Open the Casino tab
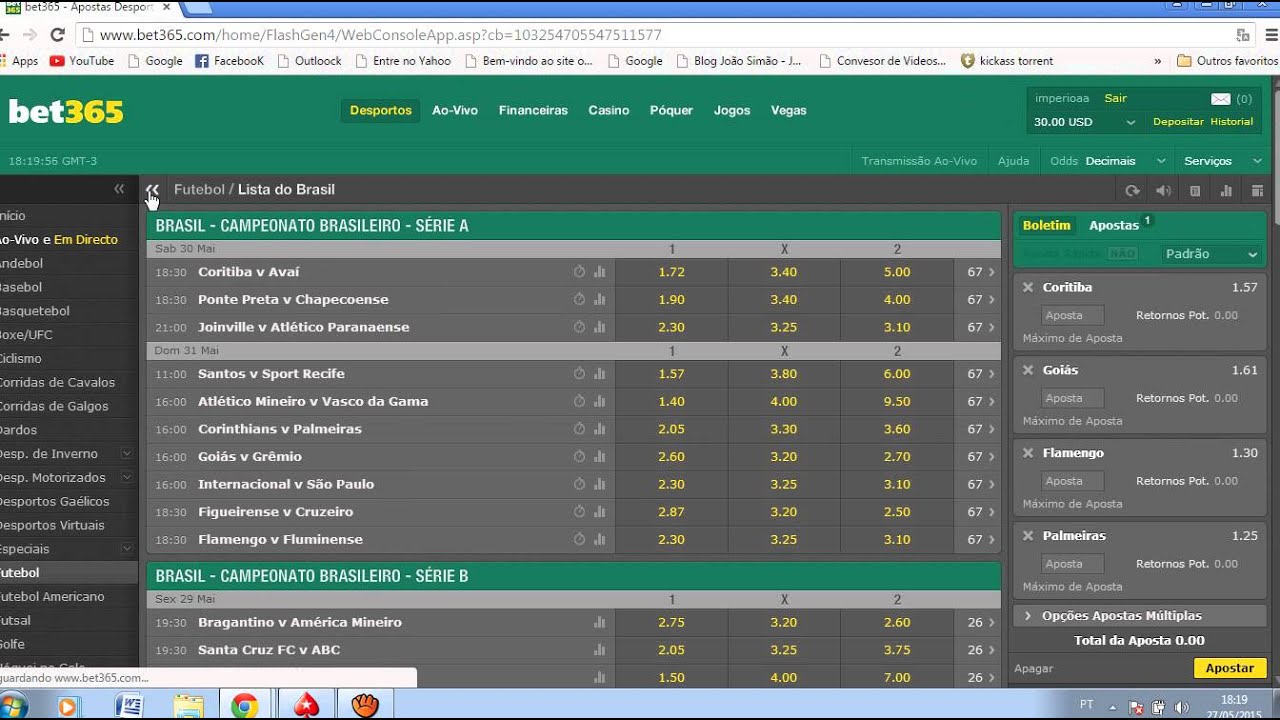 tap(609, 111)
